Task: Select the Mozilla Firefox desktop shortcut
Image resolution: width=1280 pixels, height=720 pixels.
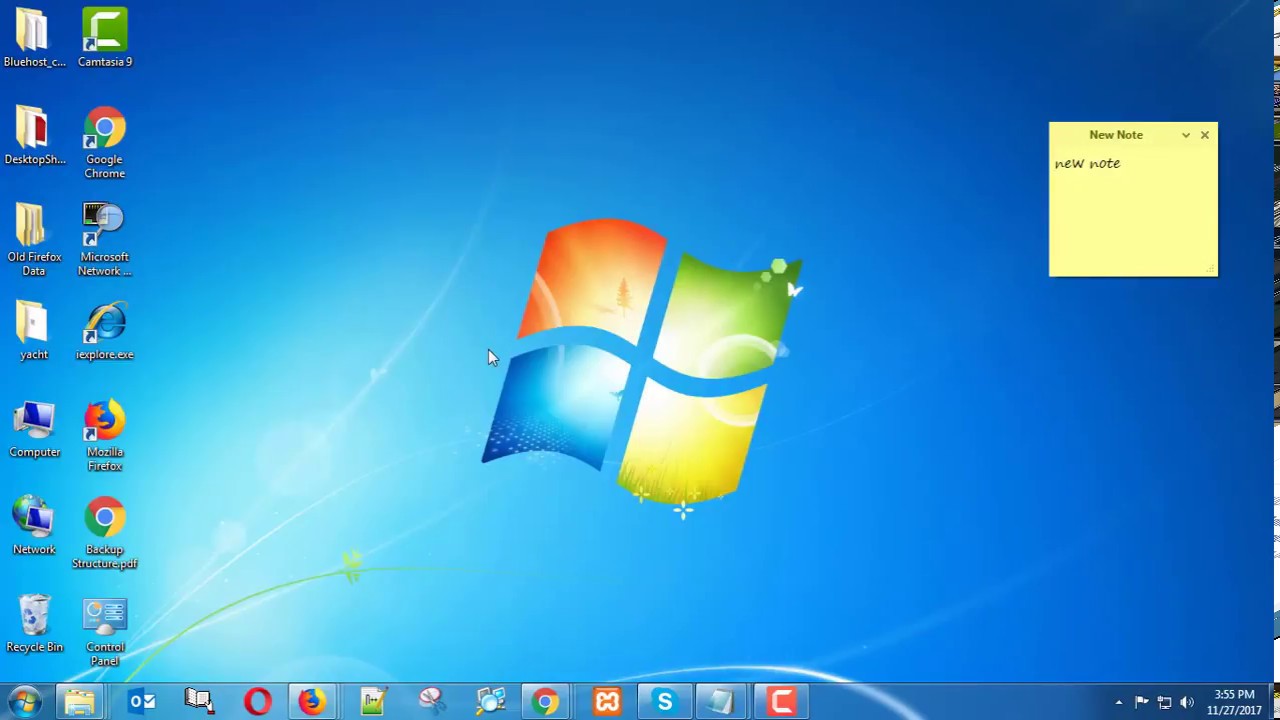Action: pyautogui.click(x=105, y=423)
